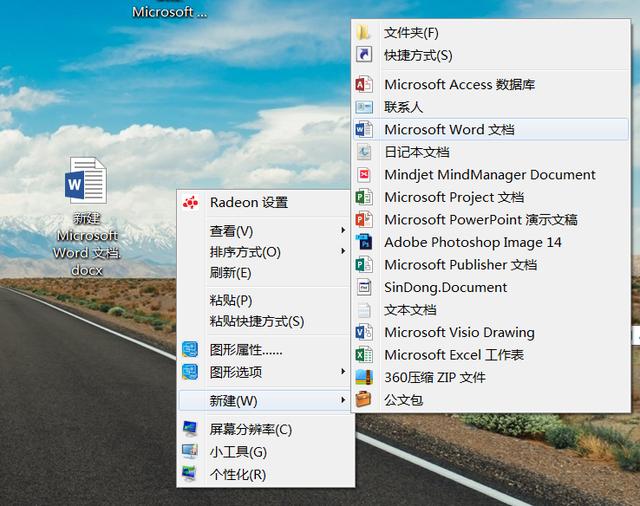This screenshot has height=506, width=640.
Task: Click the Project icon beside Microsoft Project 文档
Action: [364, 197]
